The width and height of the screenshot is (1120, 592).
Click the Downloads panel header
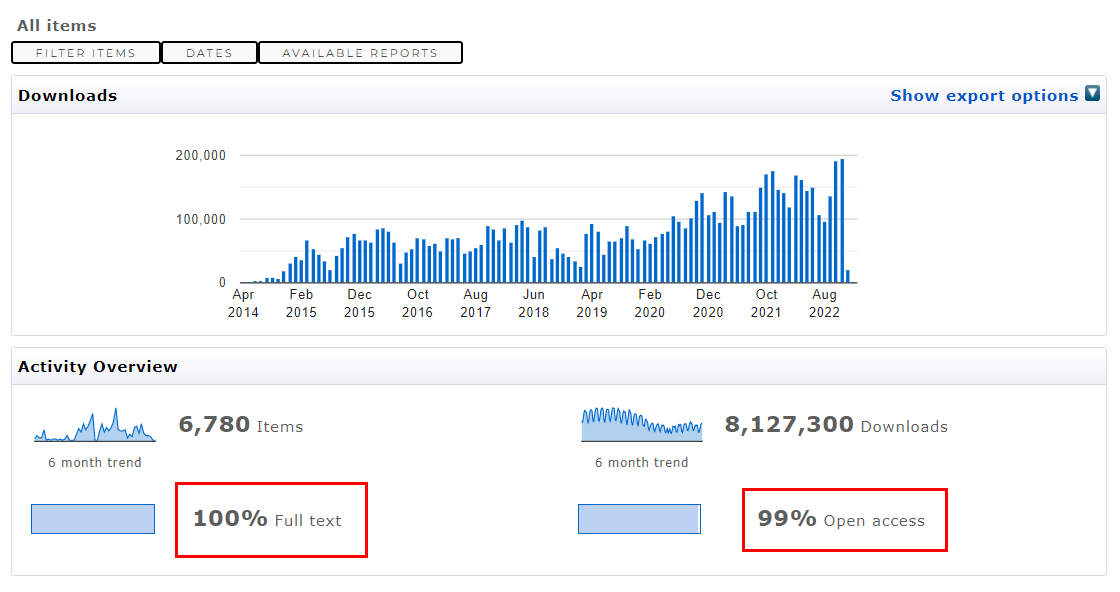tap(67, 96)
